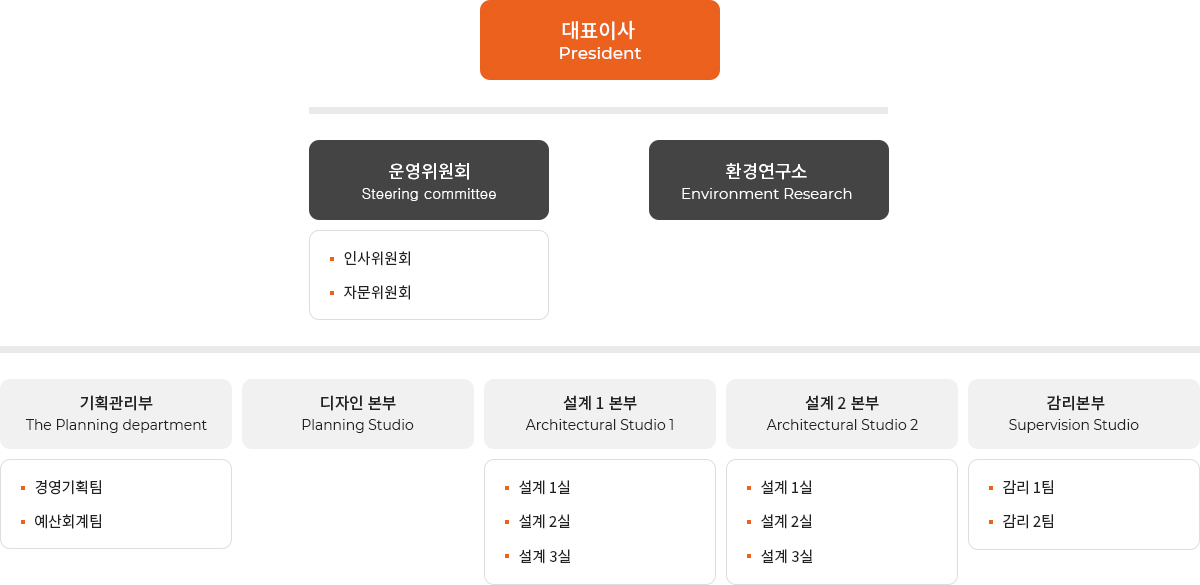The height and width of the screenshot is (585, 1200).
Task: Click the orange 대표이사 President box
Action: pyautogui.click(x=600, y=40)
